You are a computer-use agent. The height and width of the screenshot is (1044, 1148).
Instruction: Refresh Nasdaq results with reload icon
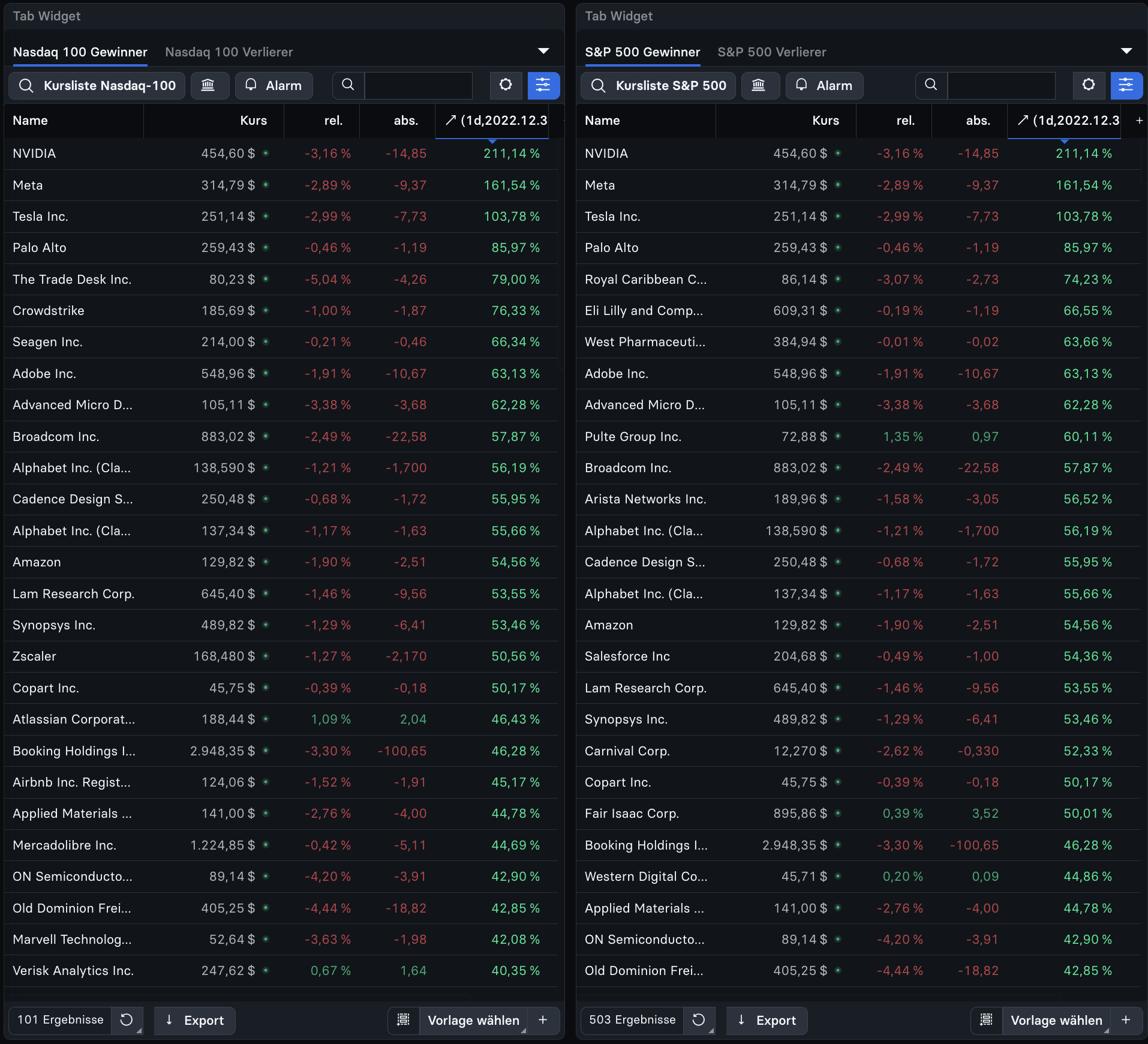(x=127, y=1019)
